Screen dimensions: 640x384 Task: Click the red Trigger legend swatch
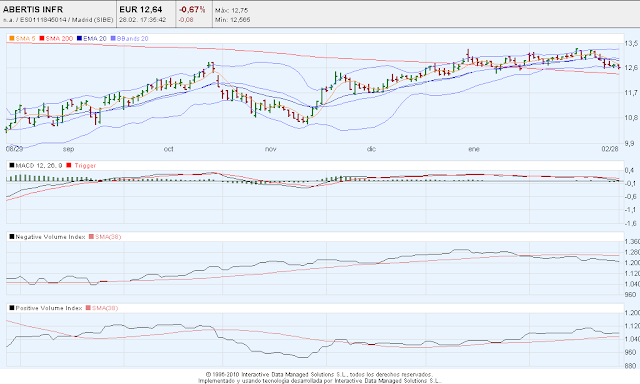(69, 165)
